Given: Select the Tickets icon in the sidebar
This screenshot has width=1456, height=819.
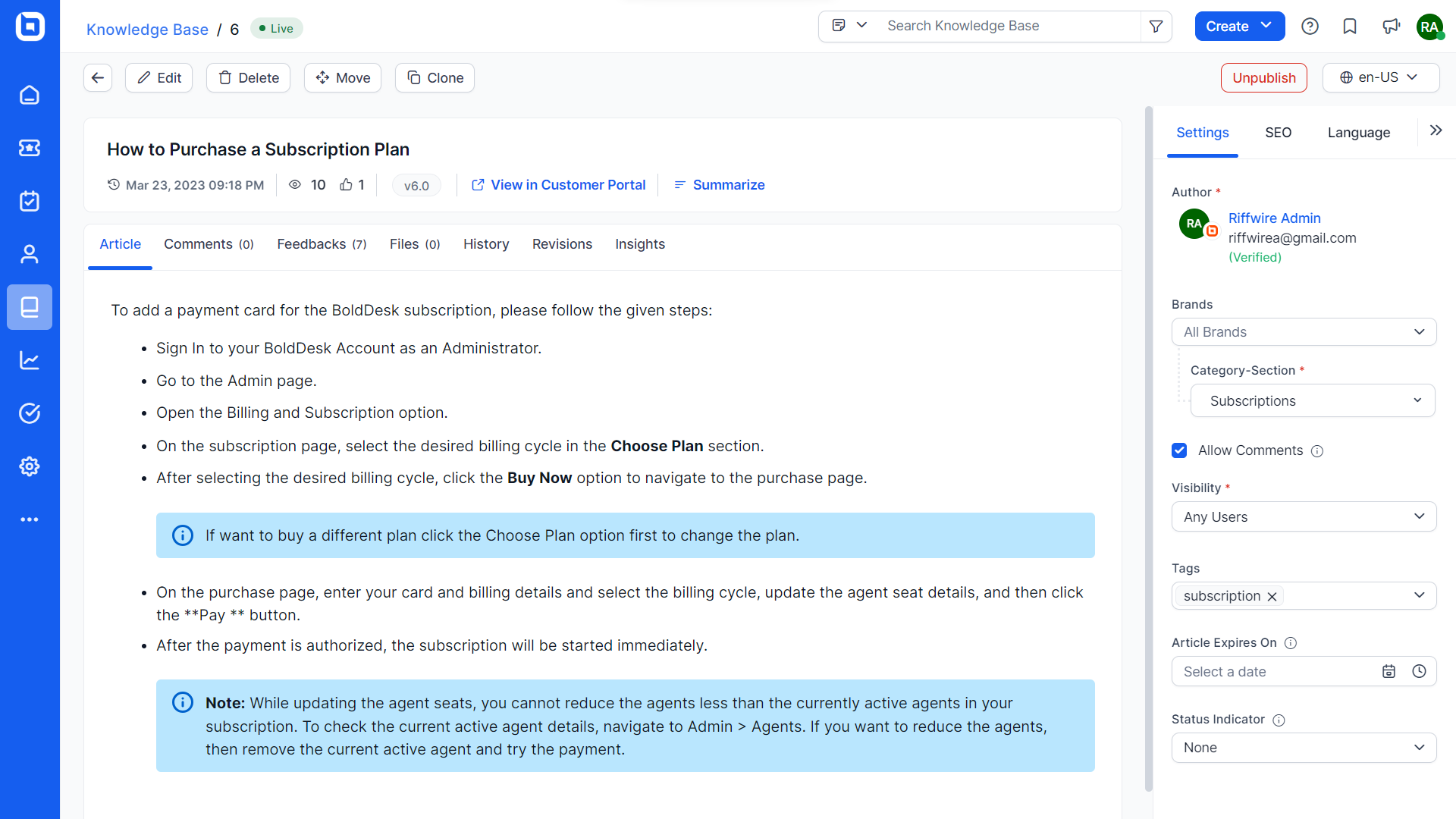Looking at the screenshot, I should (30, 149).
